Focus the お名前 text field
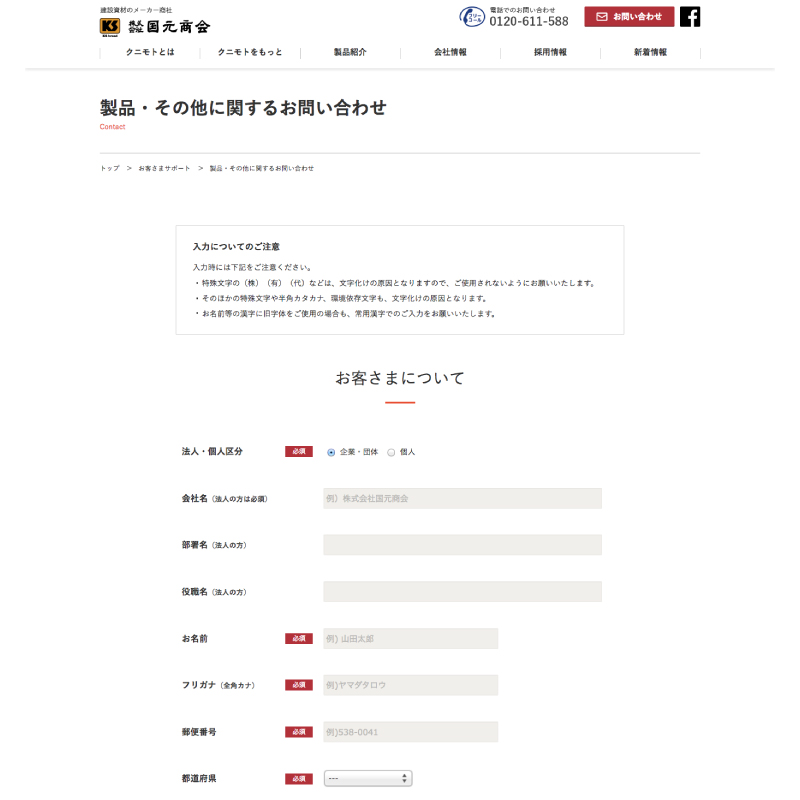This screenshot has height=800, width=800. tap(411, 638)
